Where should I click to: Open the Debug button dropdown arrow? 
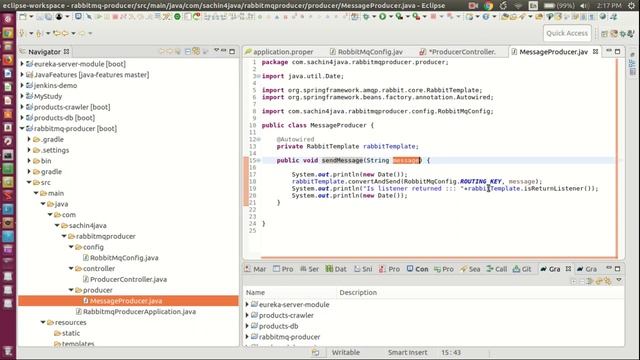pyautogui.click(x=374, y=17)
